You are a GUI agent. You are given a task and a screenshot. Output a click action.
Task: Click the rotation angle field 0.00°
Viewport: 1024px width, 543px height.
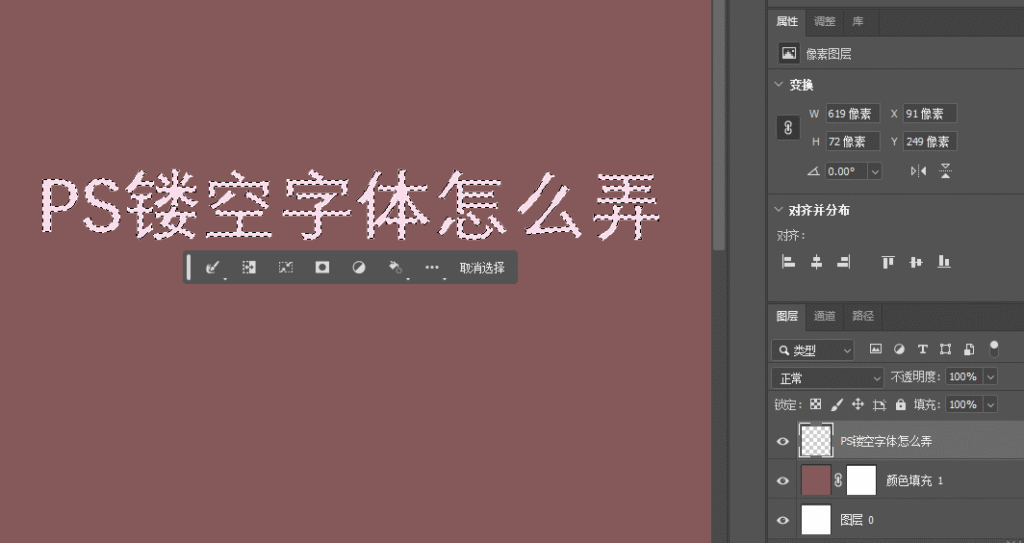[x=846, y=171]
